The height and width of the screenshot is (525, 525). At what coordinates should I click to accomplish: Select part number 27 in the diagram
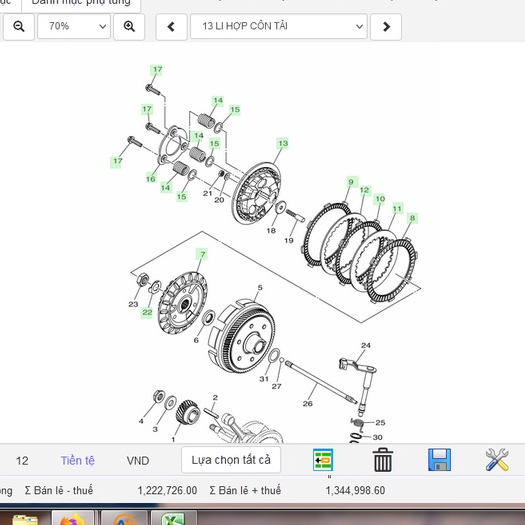[x=276, y=386]
